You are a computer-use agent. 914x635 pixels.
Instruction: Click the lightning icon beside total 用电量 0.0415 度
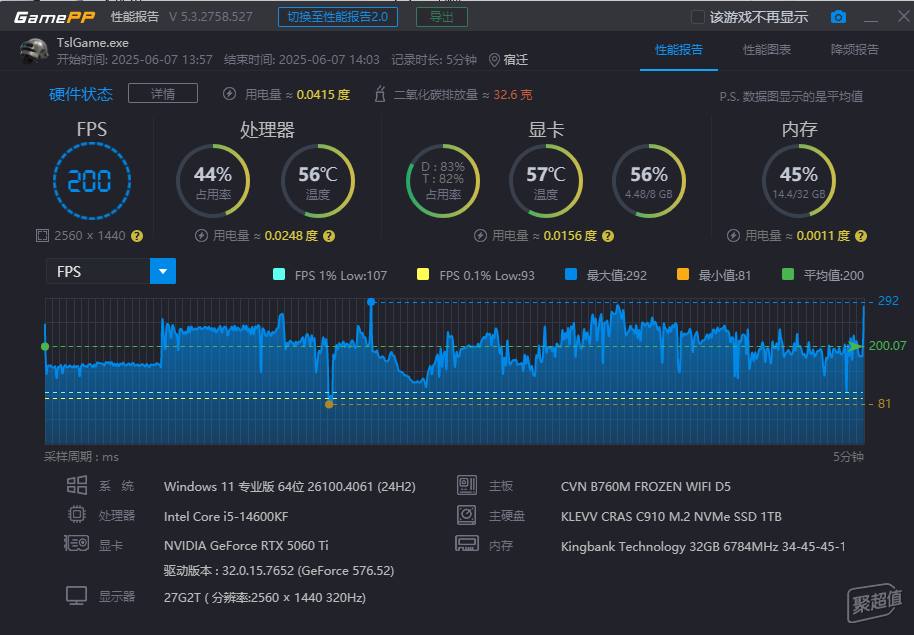pos(229,94)
